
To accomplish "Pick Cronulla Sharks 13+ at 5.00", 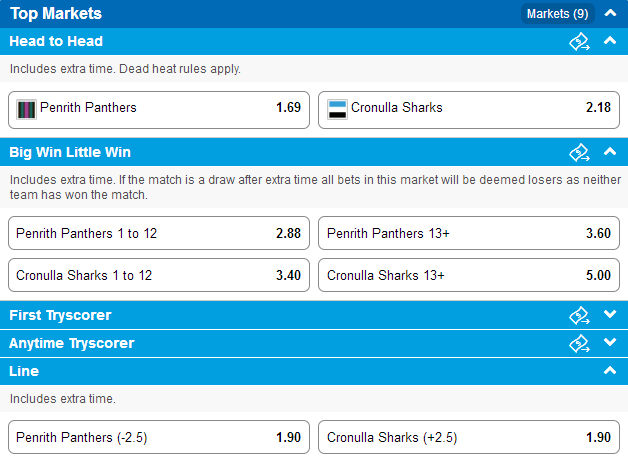I will pos(469,275).
